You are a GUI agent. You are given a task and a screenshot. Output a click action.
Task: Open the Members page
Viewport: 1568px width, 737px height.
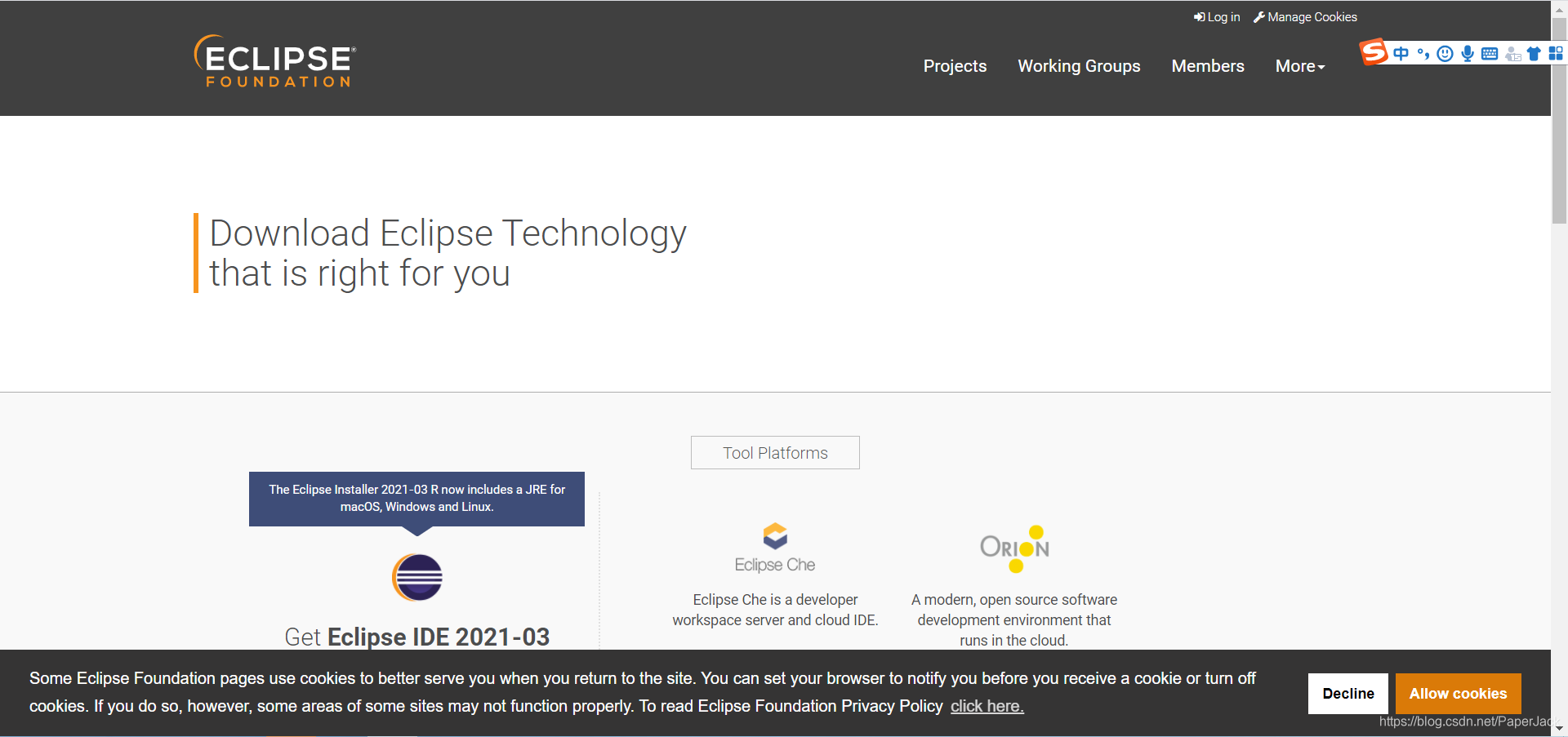(x=1208, y=66)
